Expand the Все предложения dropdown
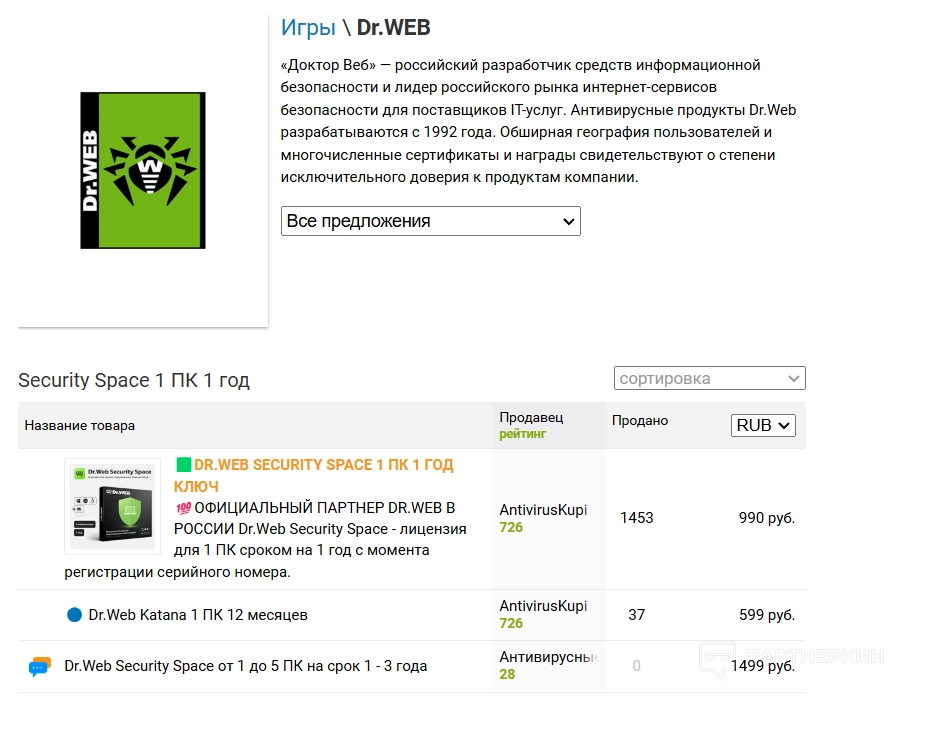 (431, 221)
